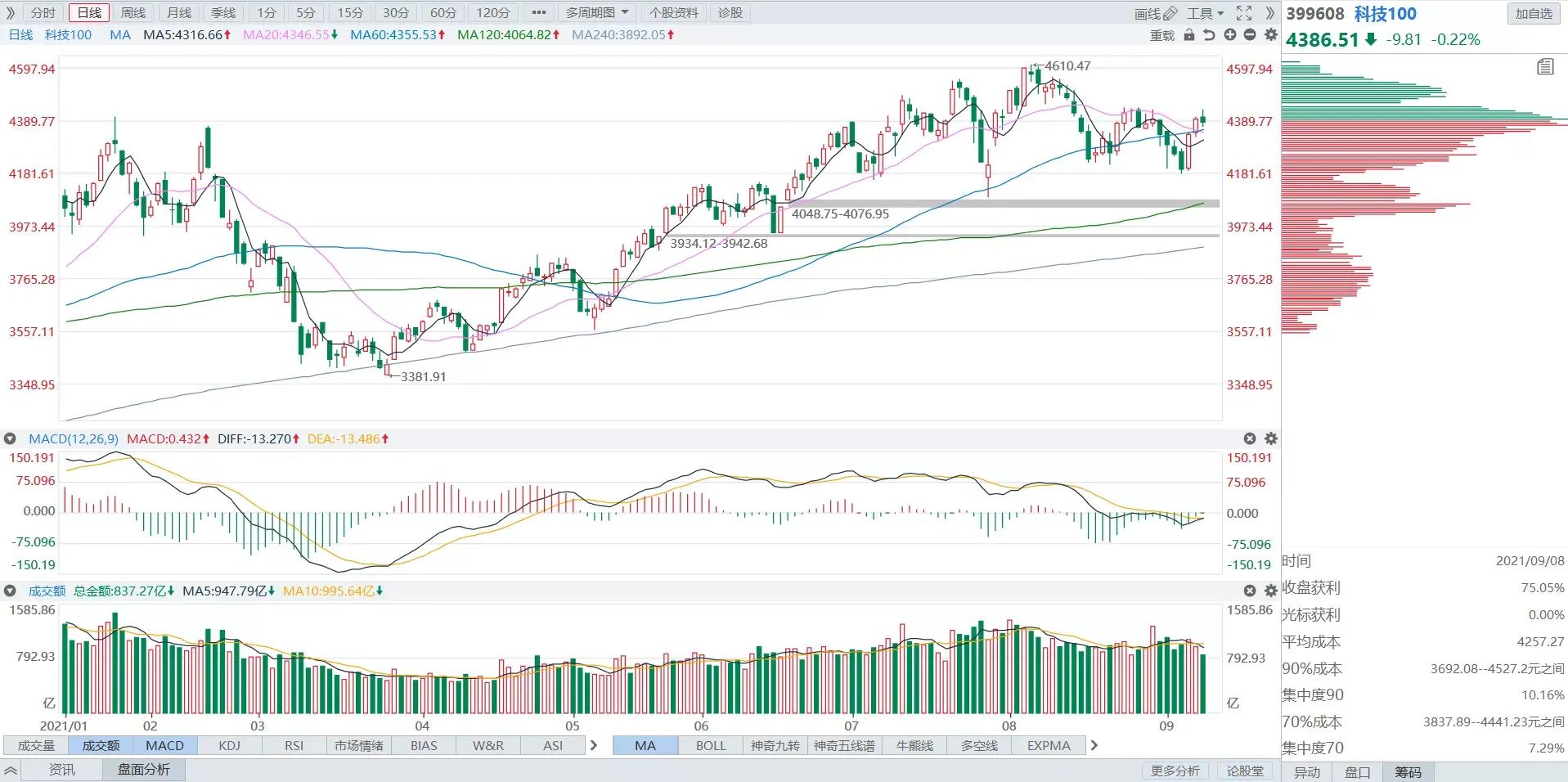1568x782 pixels.
Task: Switch to 周线 weekly period tab
Action: [133, 13]
